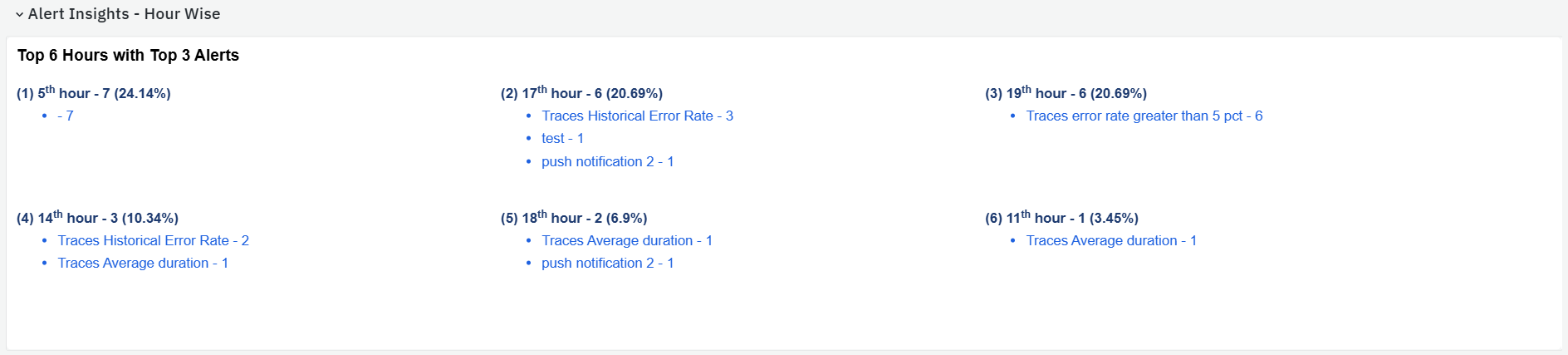
Task: Open 'Traces Historical Error Rate - 3' link
Action: point(637,116)
